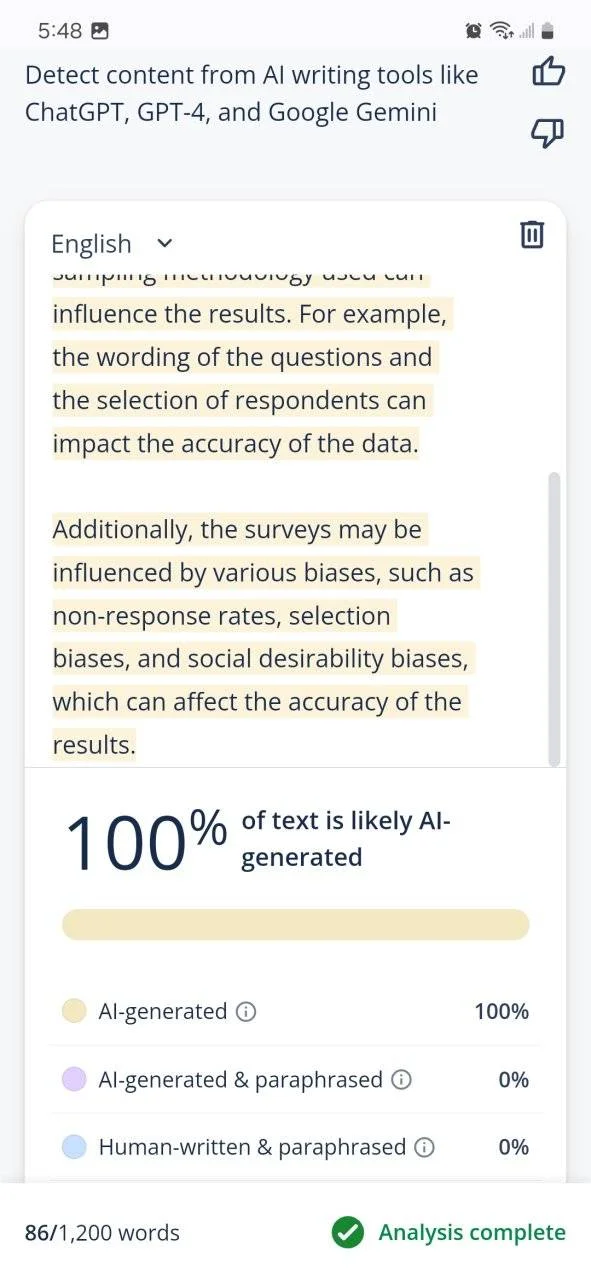Viewport: 591px width, 1280px height.
Task: Tap the alarm icon in status bar
Action: 473,30
